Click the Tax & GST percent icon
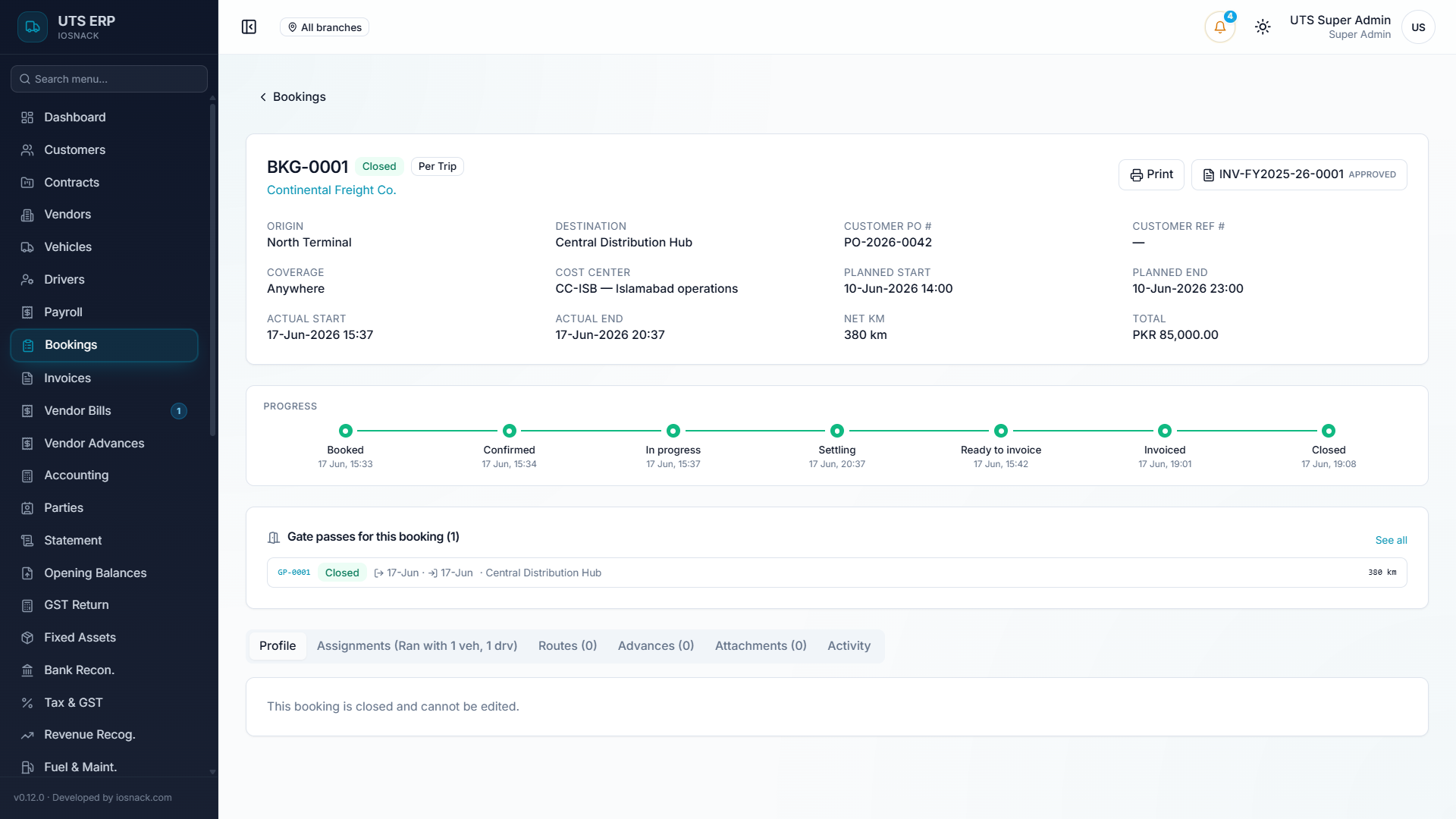The width and height of the screenshot is (1456, 819). click(x=27, y=703)
